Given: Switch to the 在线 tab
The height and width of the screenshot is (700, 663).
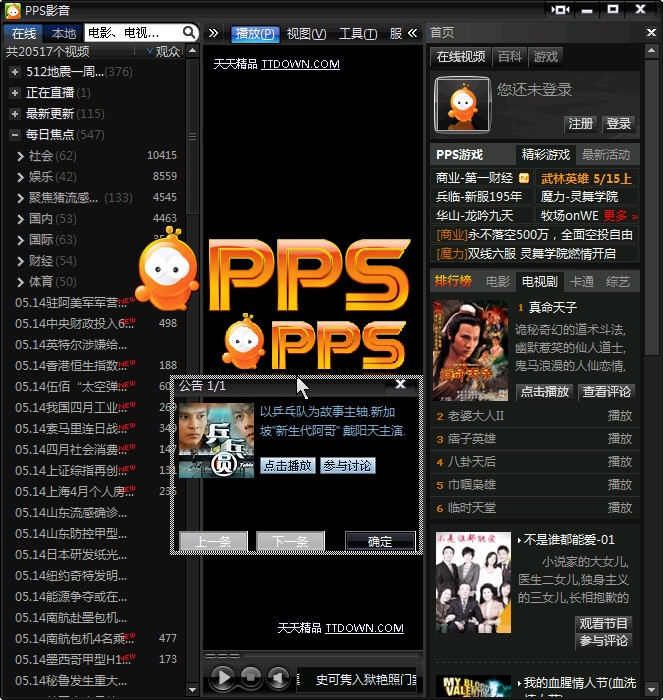Looking at the screenshot, I should (x=24, y=33).
